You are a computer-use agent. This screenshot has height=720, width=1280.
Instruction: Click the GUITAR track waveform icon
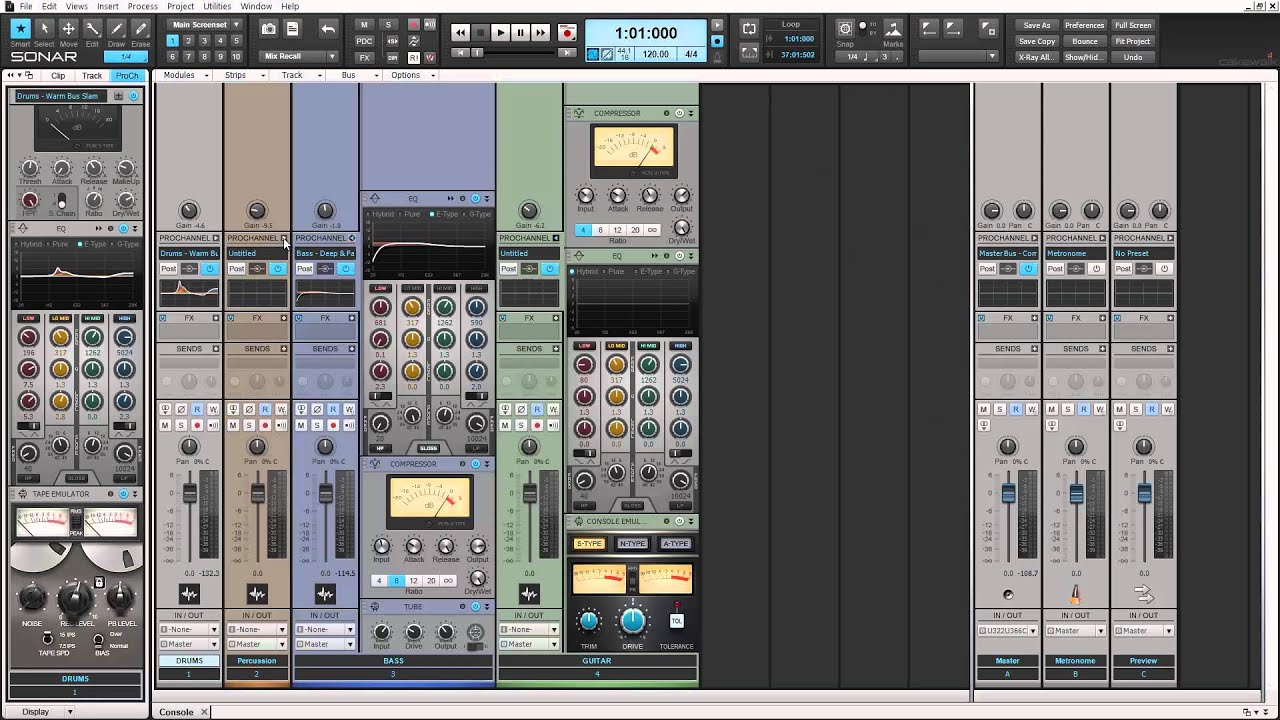pyautogui.click(x=529, y=595)
